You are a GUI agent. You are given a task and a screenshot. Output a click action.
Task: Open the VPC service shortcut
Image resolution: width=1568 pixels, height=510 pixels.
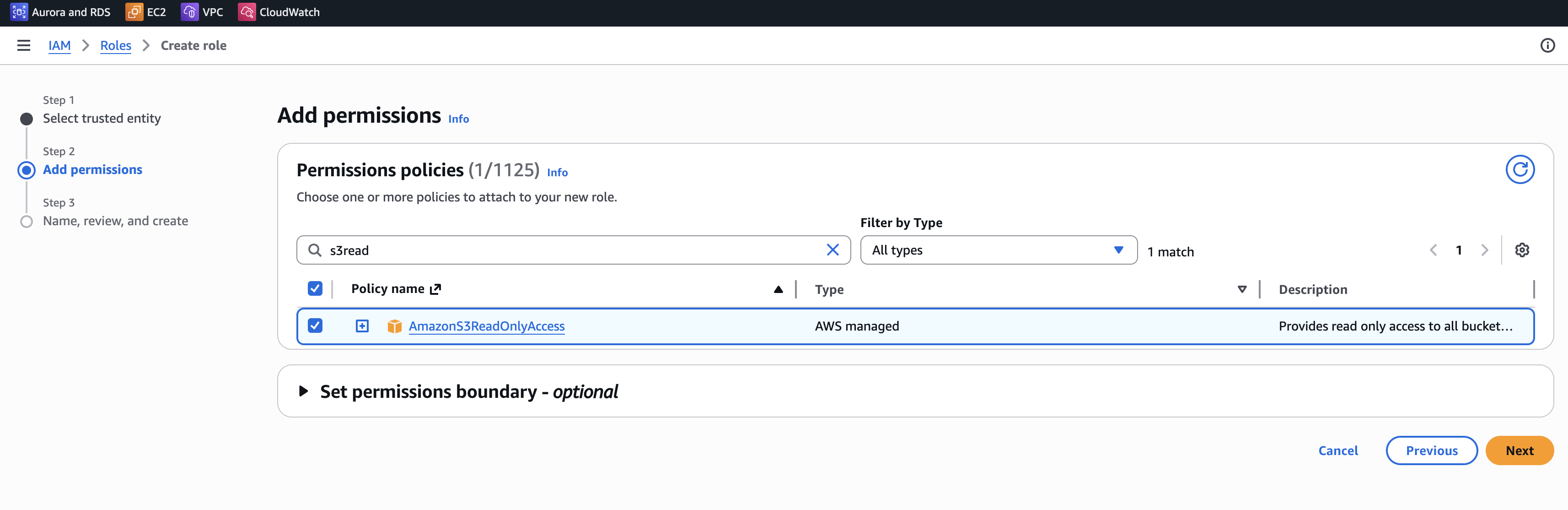tap(201, 12)
